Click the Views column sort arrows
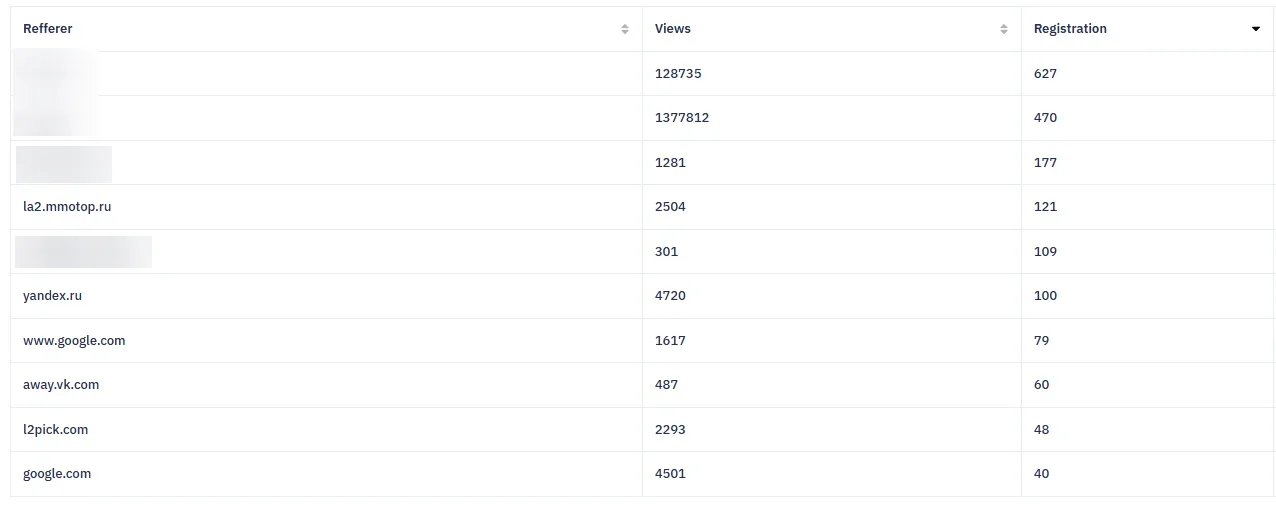 1004,29
